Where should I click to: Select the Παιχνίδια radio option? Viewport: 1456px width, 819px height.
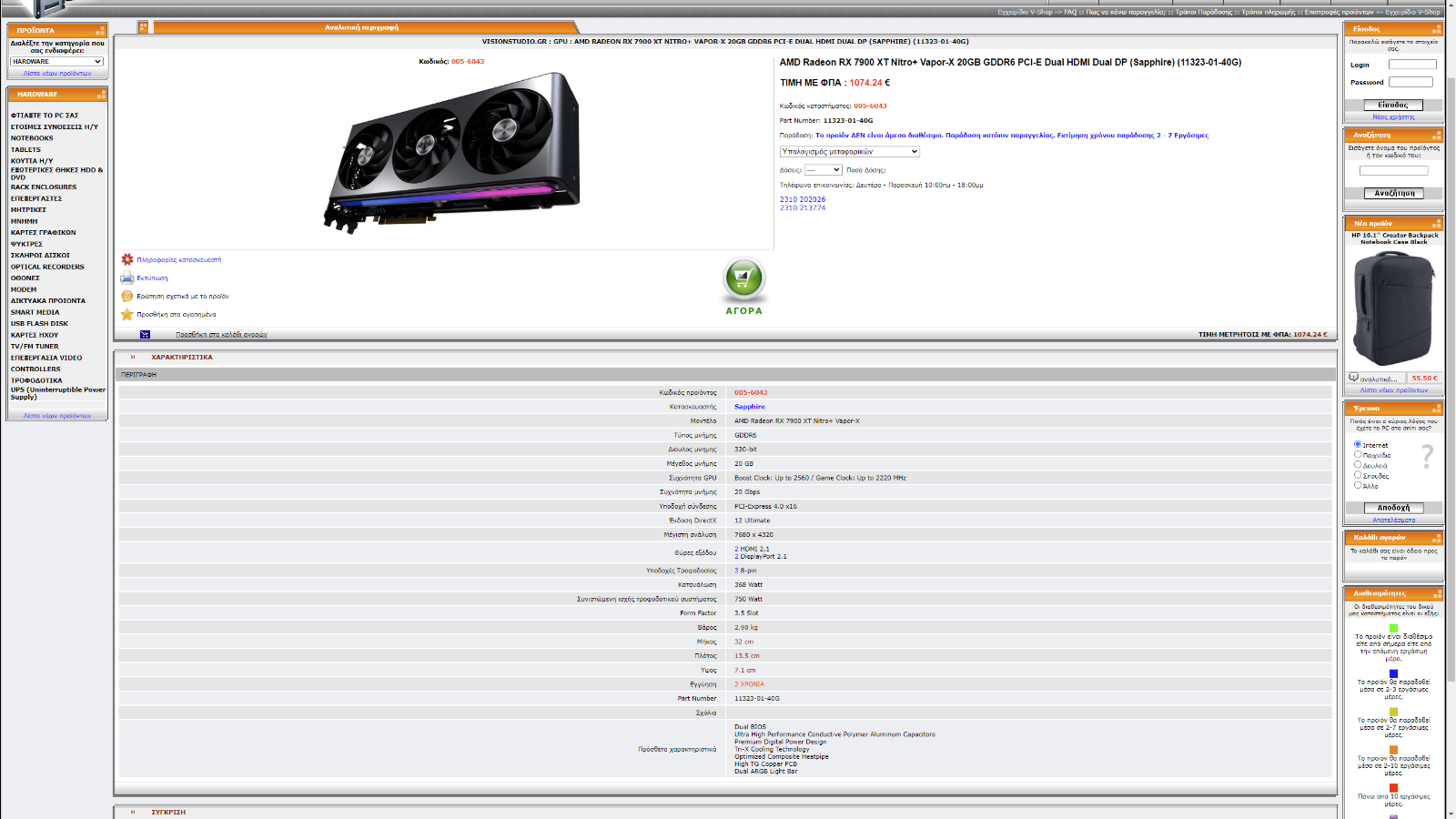click(1358, 454)
